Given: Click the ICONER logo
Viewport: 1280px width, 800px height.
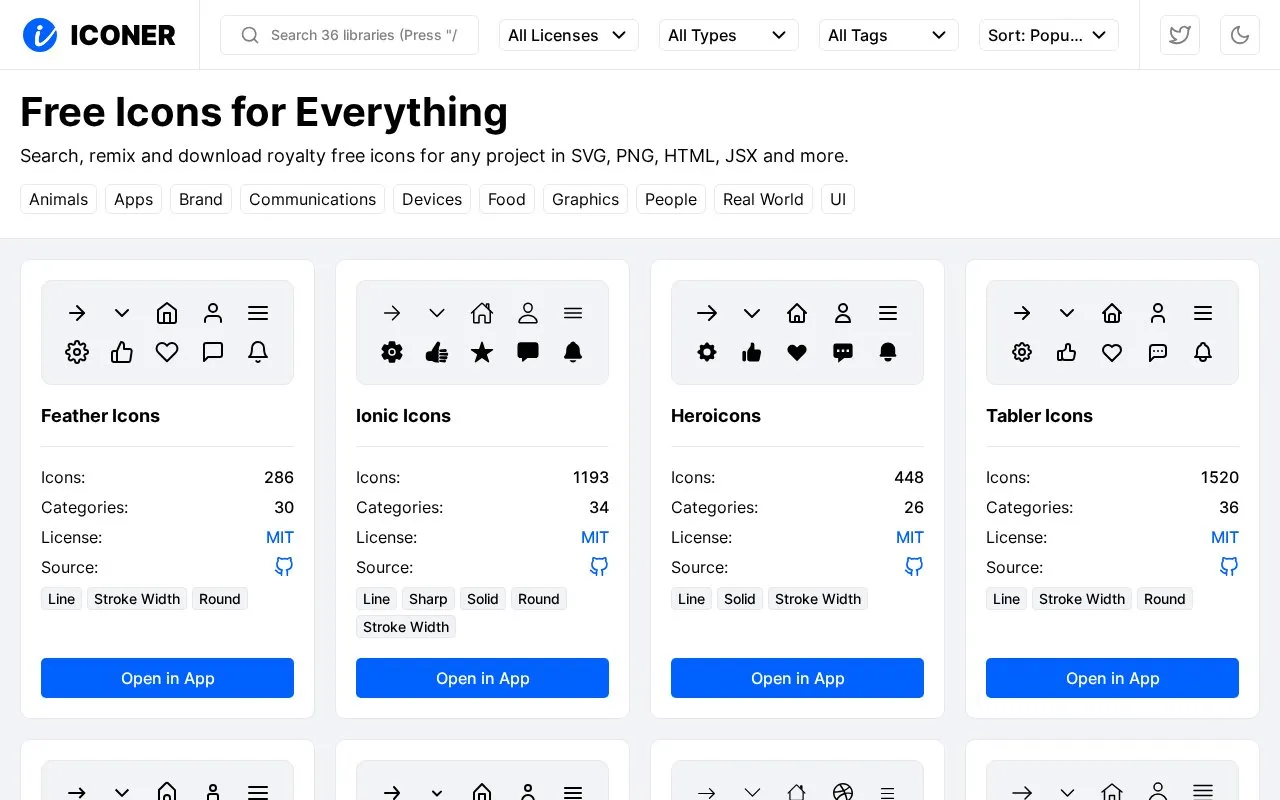Looking at the screenshot, I should pyautogui.click(x=99, y=35).
